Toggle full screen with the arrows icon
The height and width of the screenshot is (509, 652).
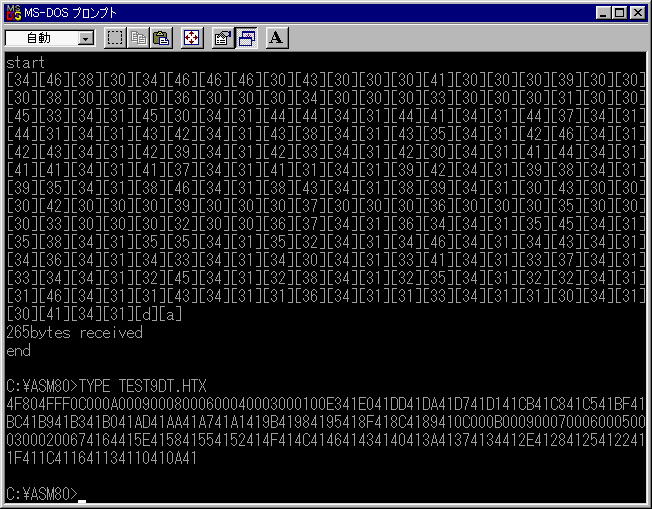[x=192, y=38]
